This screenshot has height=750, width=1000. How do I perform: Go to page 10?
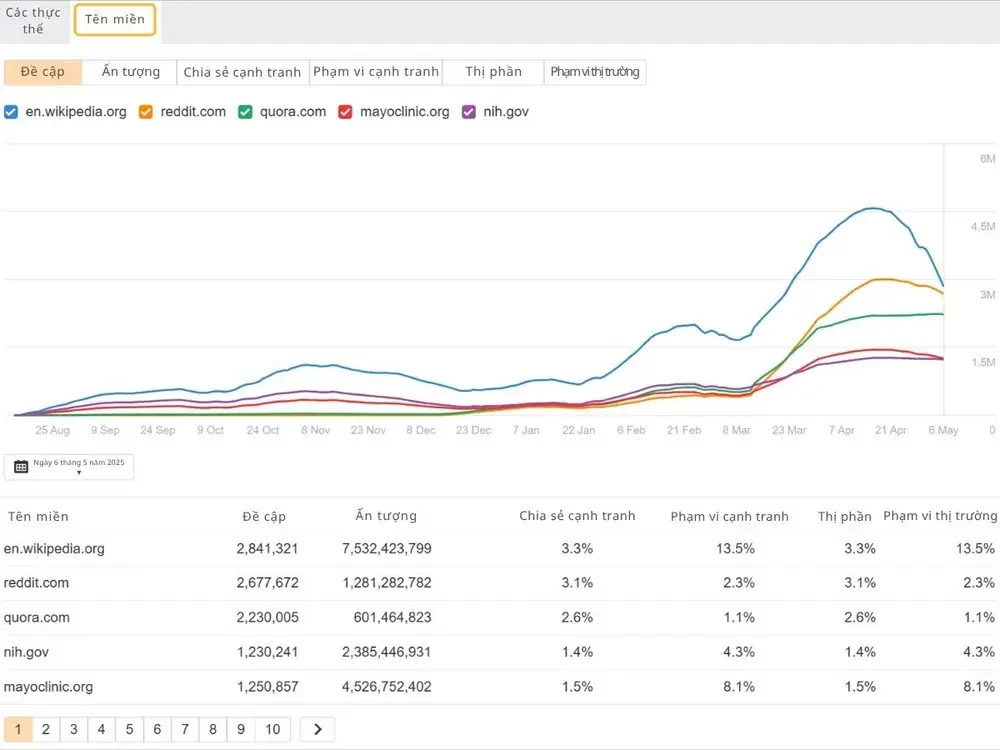[272, 729]
